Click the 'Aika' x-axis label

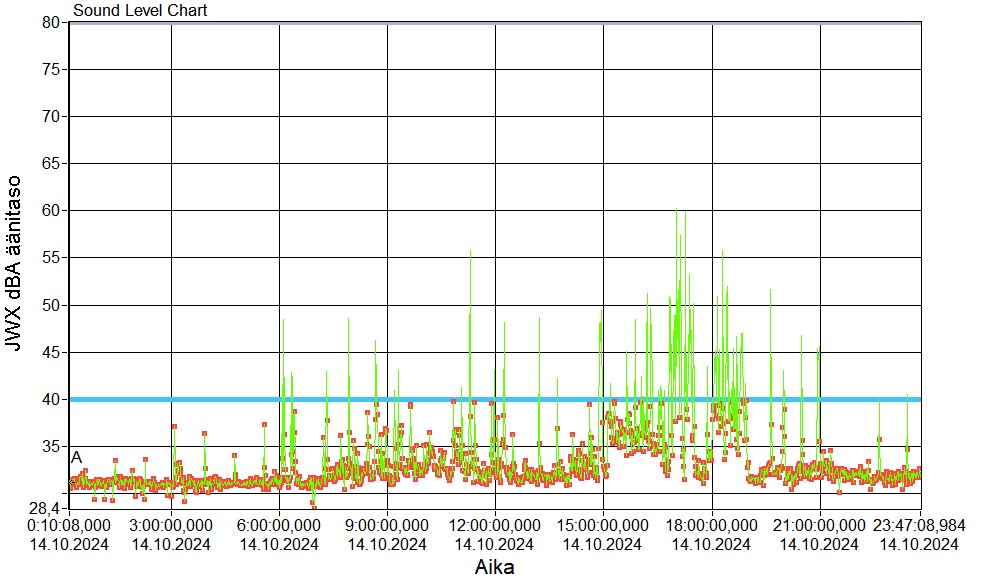point(494,567)
